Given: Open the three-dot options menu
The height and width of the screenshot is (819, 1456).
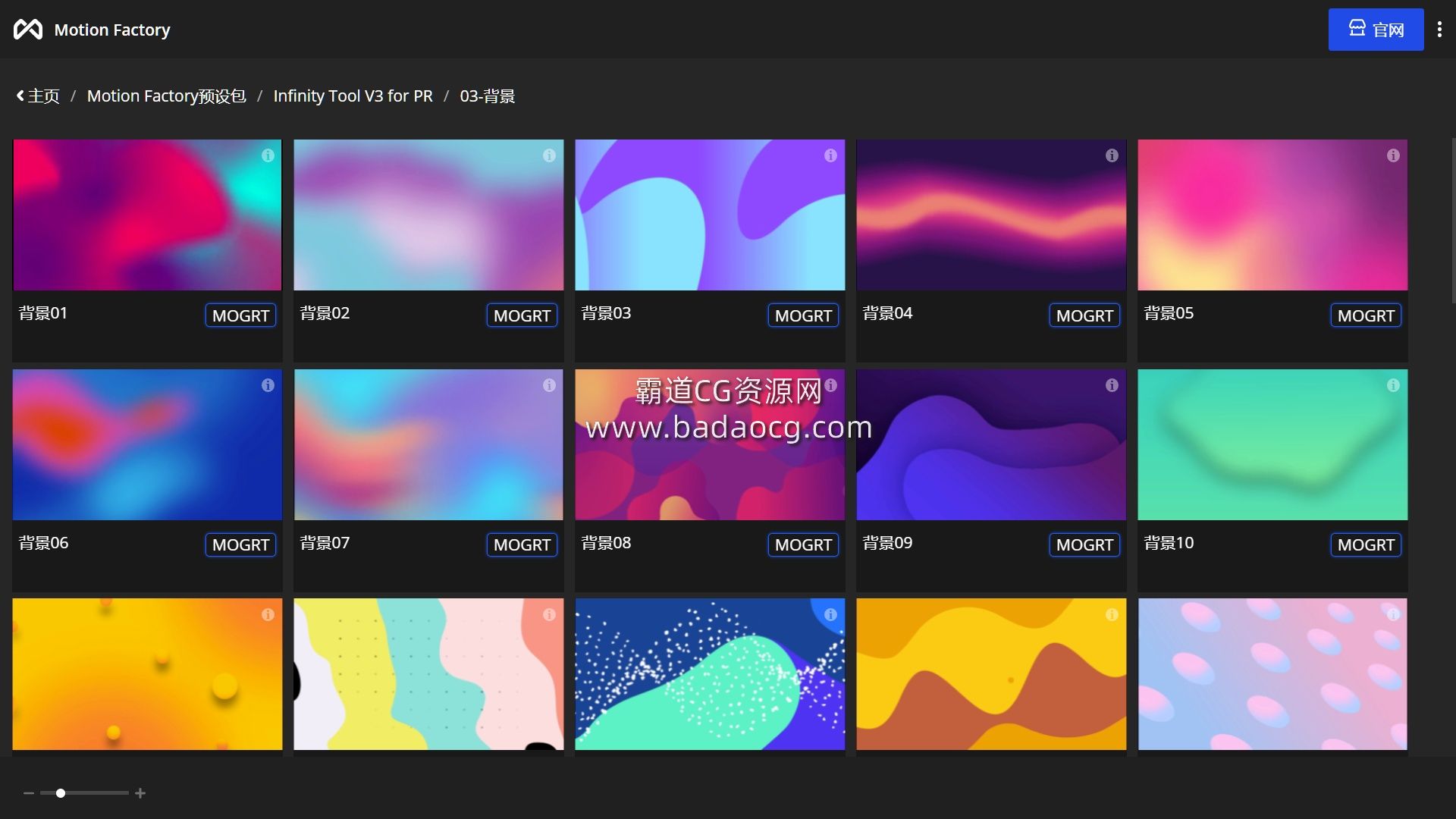Looking at the screenshot, I should point(1439,30).
